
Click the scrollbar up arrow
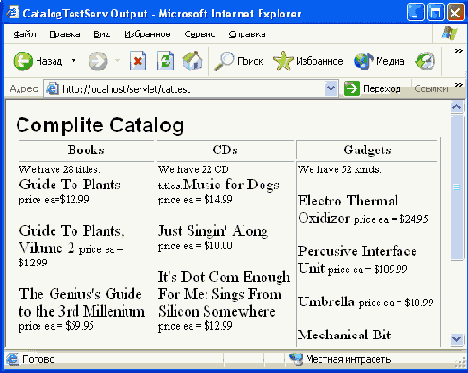[x=457, y=107]
